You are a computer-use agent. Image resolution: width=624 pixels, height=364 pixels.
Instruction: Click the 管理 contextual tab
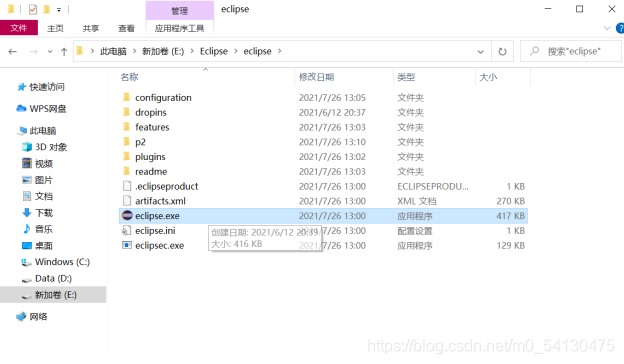tap(179, 11)
